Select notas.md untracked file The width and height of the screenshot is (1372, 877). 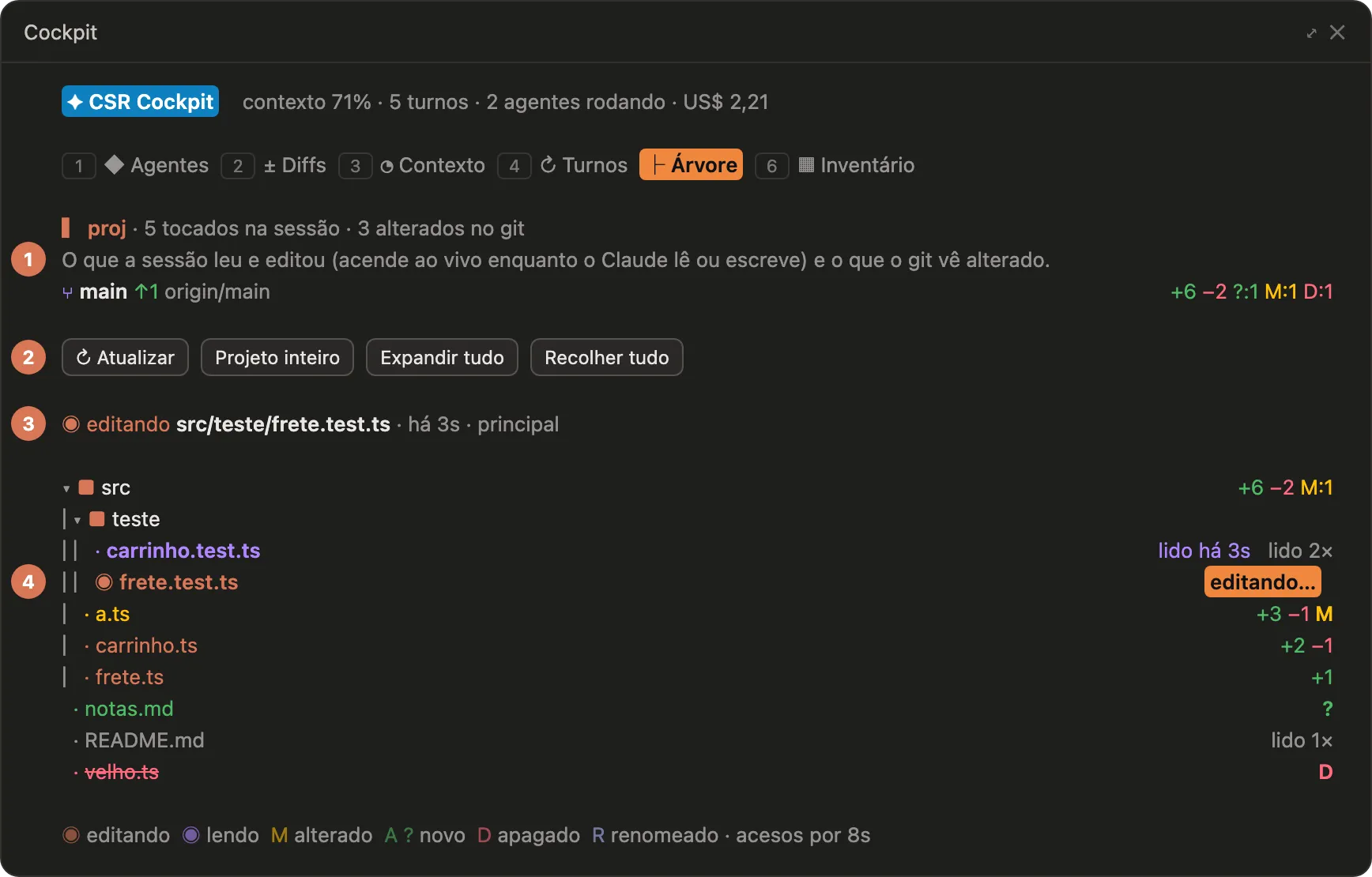point(129,709)
